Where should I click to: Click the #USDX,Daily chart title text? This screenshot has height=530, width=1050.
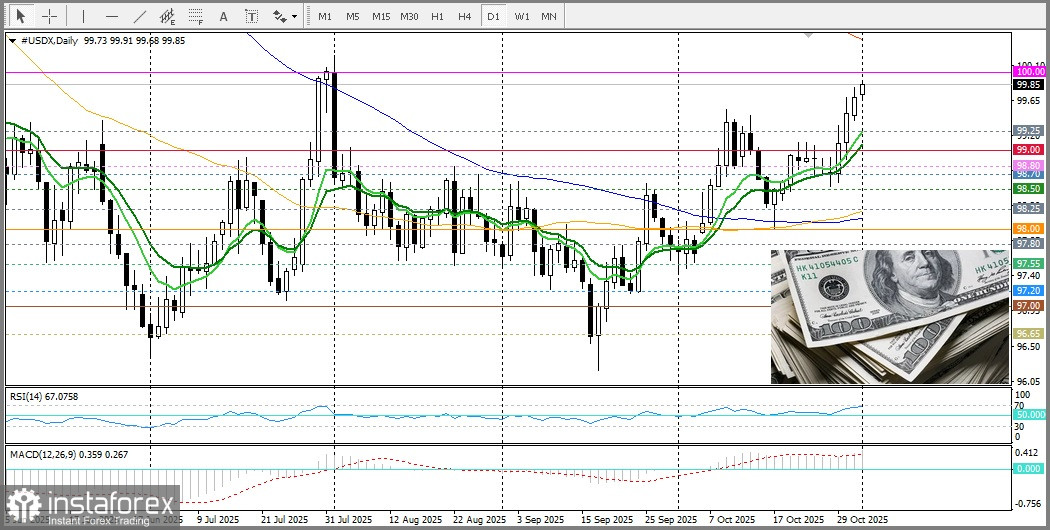click(50, 40)
